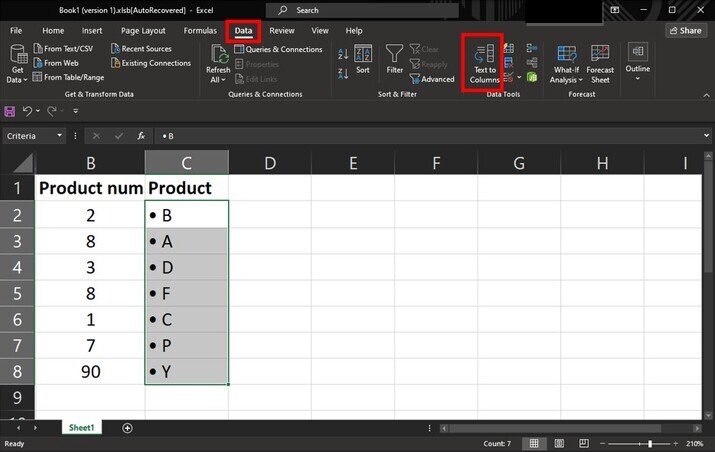Switch to Page Break Preview view
Screen dimensions: 715x452
pyautogui.click(x=584, y=443)
